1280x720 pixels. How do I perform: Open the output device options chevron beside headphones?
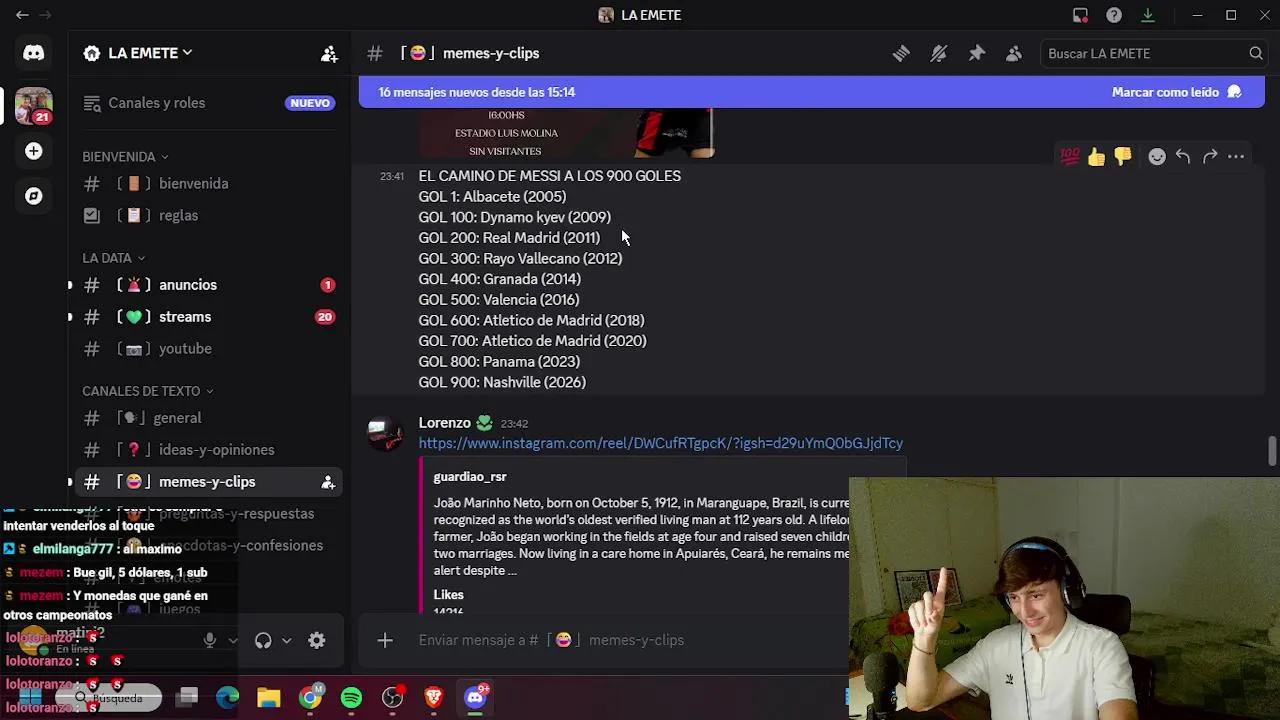pos(286,641)
